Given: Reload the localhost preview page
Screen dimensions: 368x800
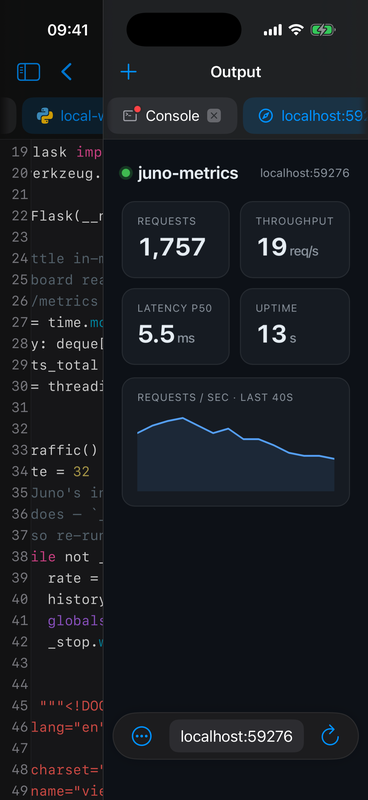Looking at the screenshot, I should pyautogui.click(x=330, y=736).
